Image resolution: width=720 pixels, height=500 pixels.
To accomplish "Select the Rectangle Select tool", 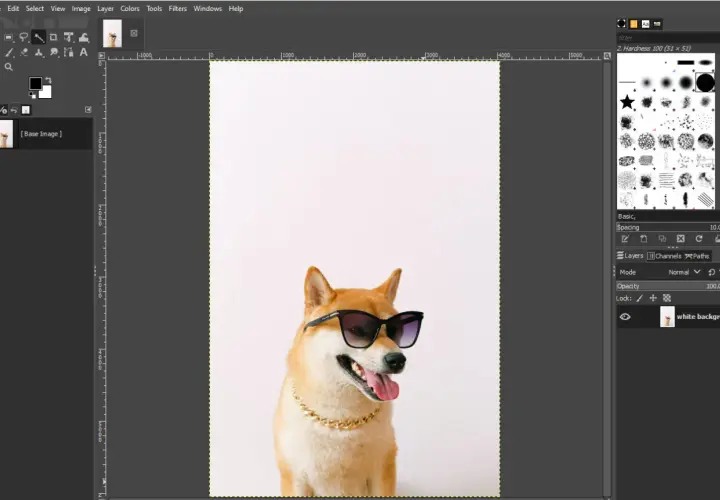I will click(x=8, y=38).
